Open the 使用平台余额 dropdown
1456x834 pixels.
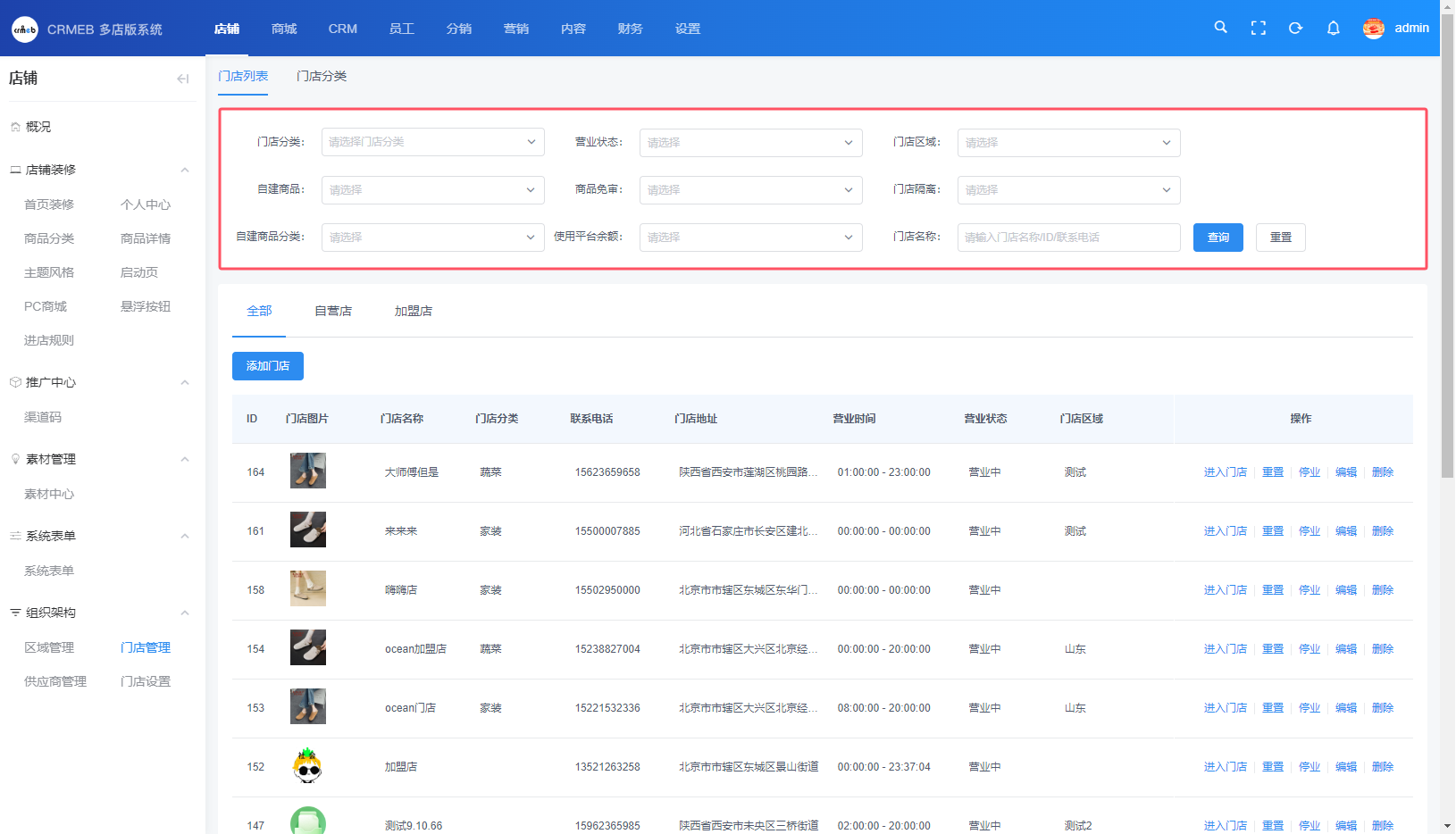(x=751, y=238)
